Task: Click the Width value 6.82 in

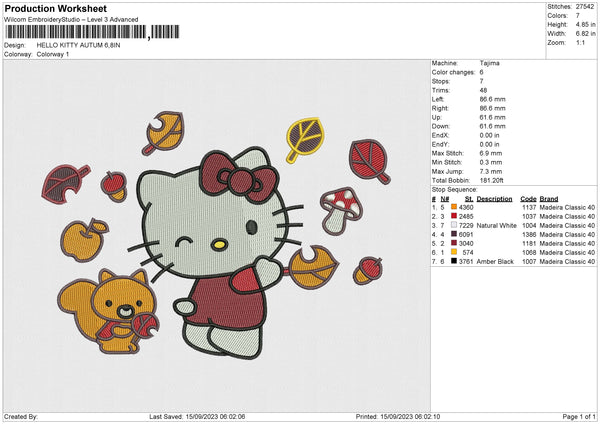Action: [x=585, y=34]
